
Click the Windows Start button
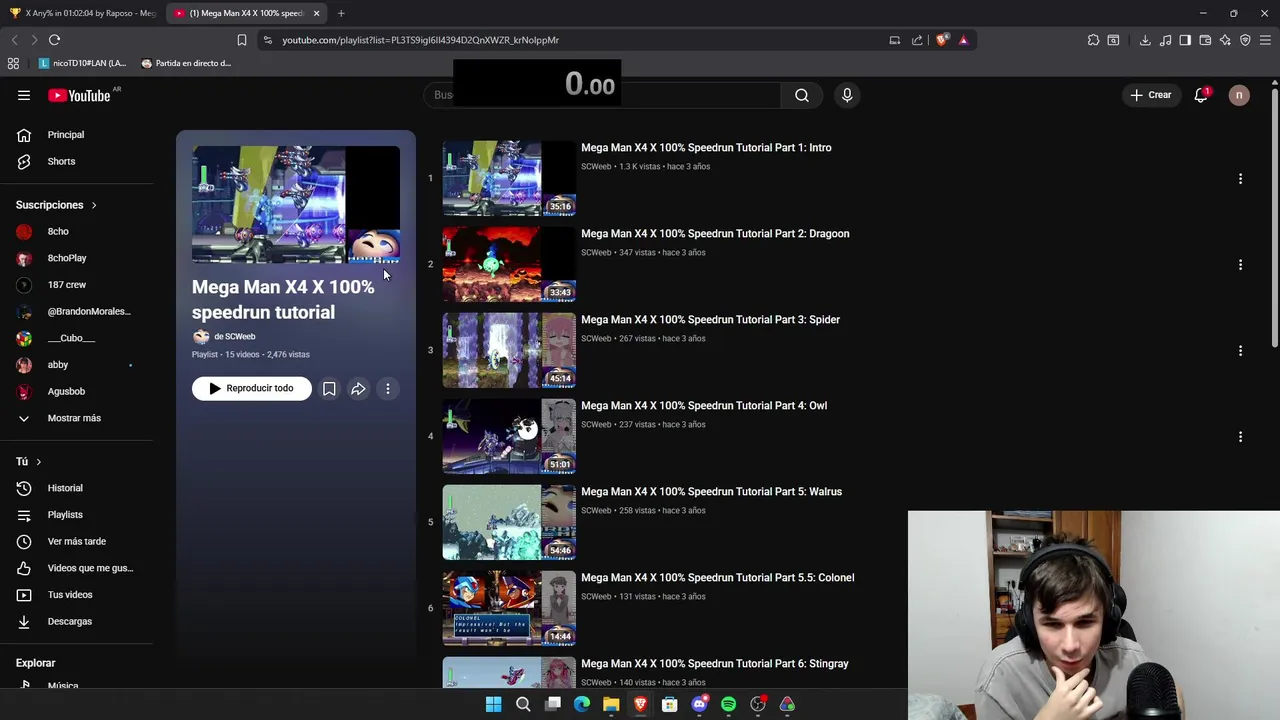pos(493,704)
